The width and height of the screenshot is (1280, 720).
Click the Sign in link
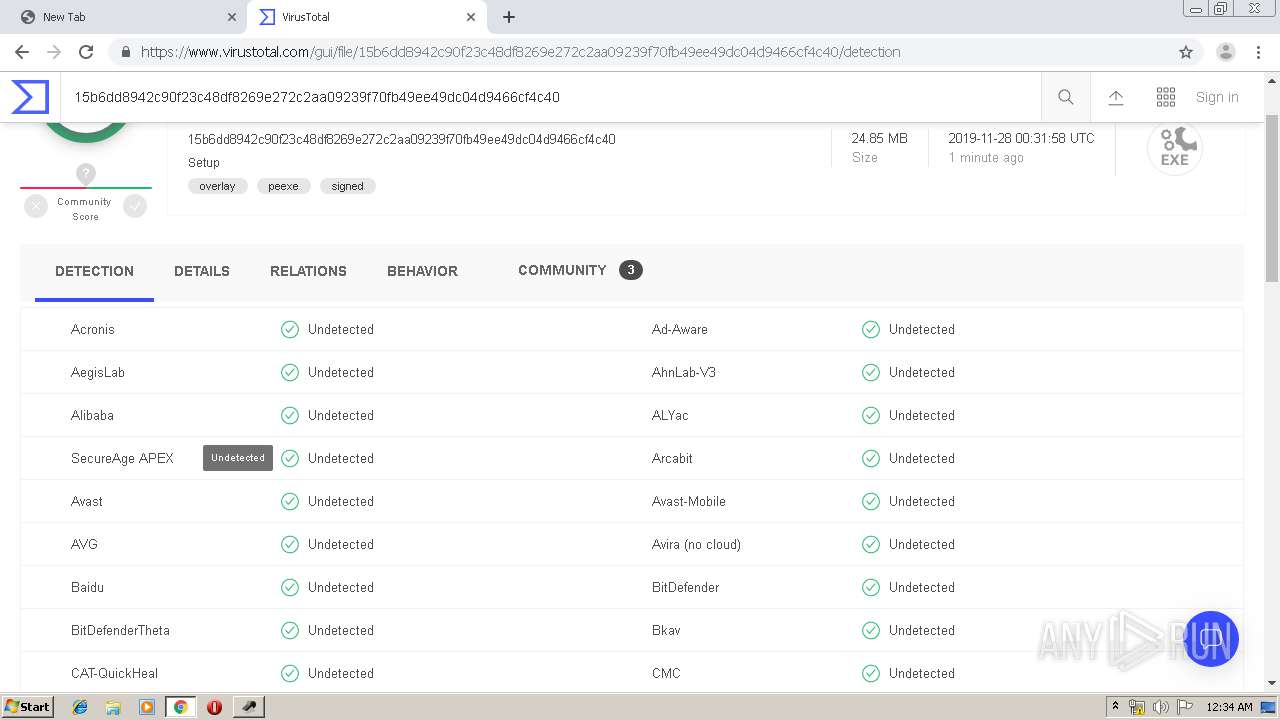pos(1217,97)
